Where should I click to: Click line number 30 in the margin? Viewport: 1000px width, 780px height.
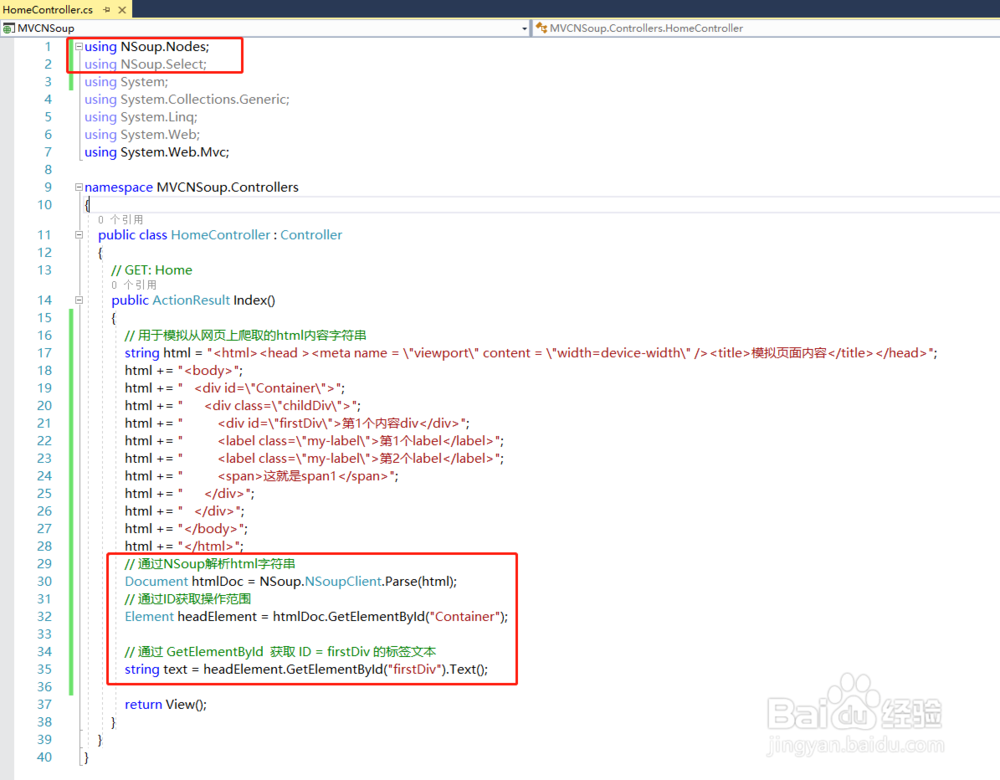[44, 581]
